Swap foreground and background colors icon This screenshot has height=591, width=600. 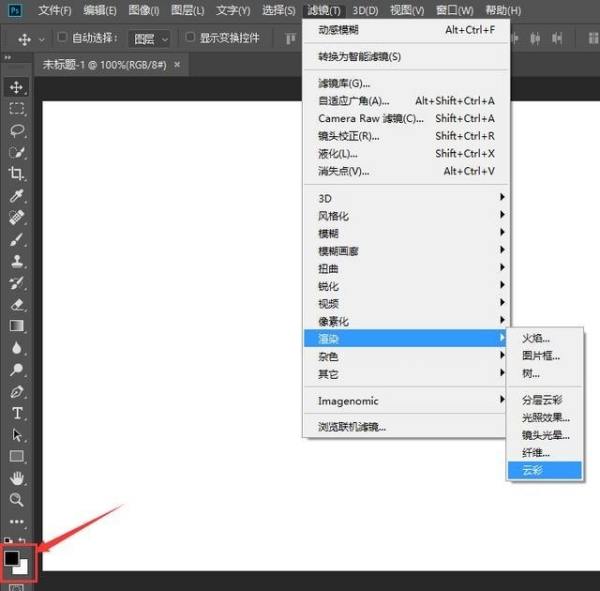coord(22,540)
